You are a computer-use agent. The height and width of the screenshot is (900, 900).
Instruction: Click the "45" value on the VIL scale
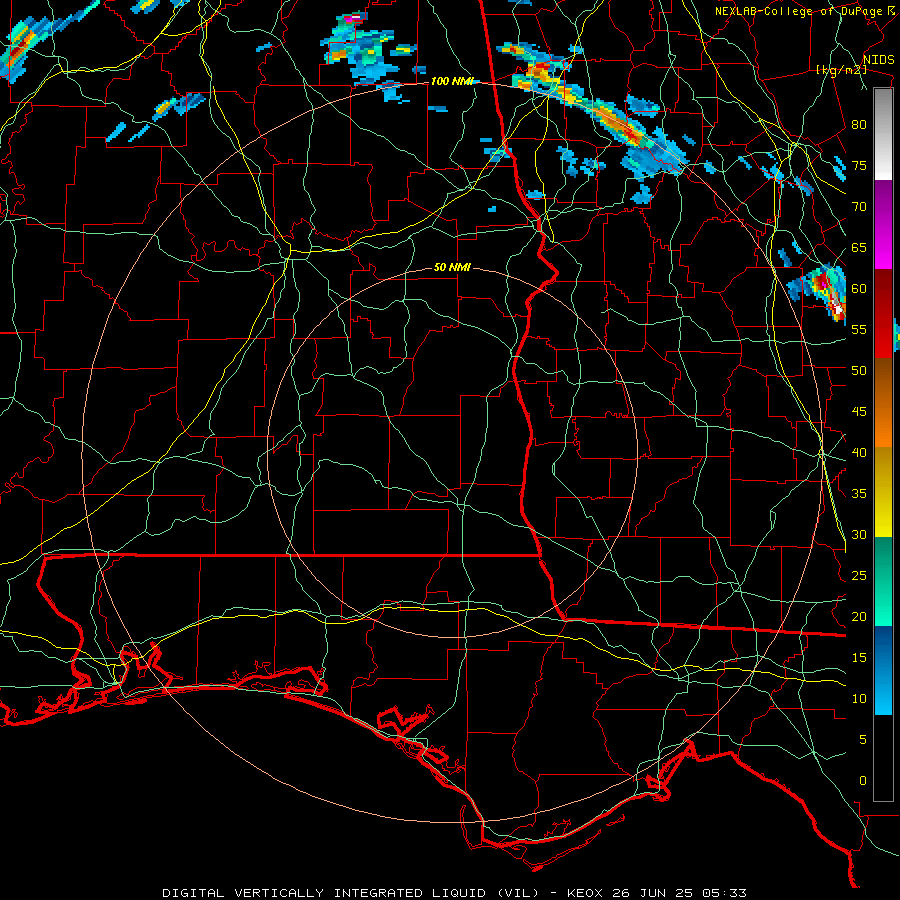[859, 412]
